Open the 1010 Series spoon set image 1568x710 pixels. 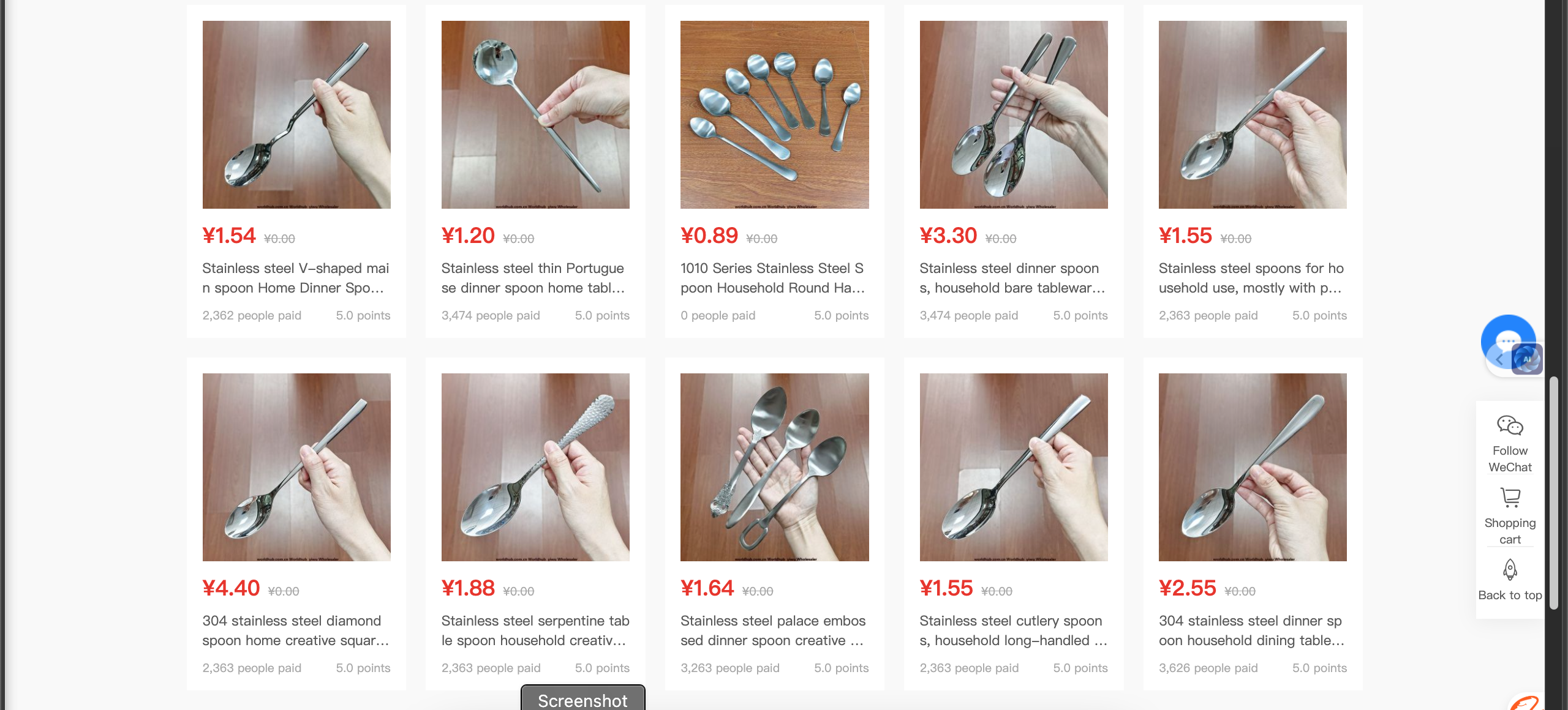click(774, 114)
